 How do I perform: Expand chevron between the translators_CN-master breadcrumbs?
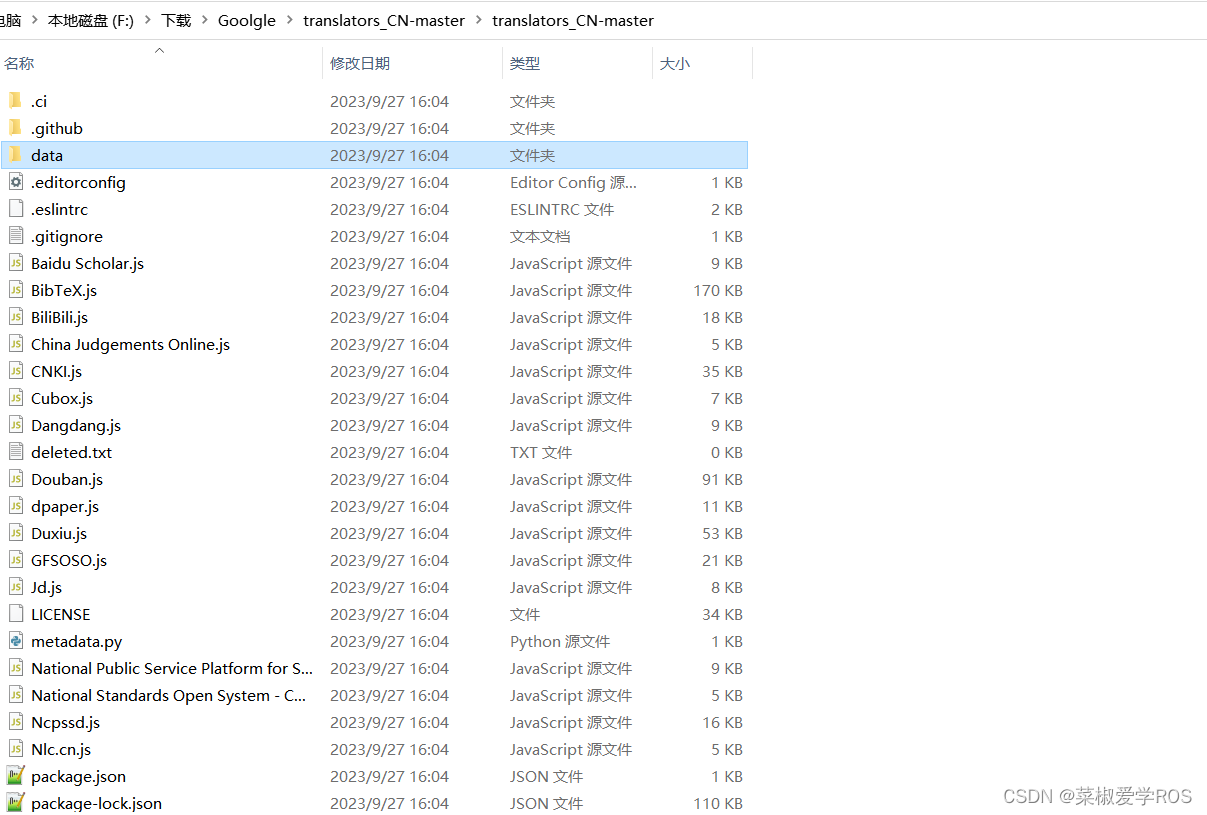479,20
